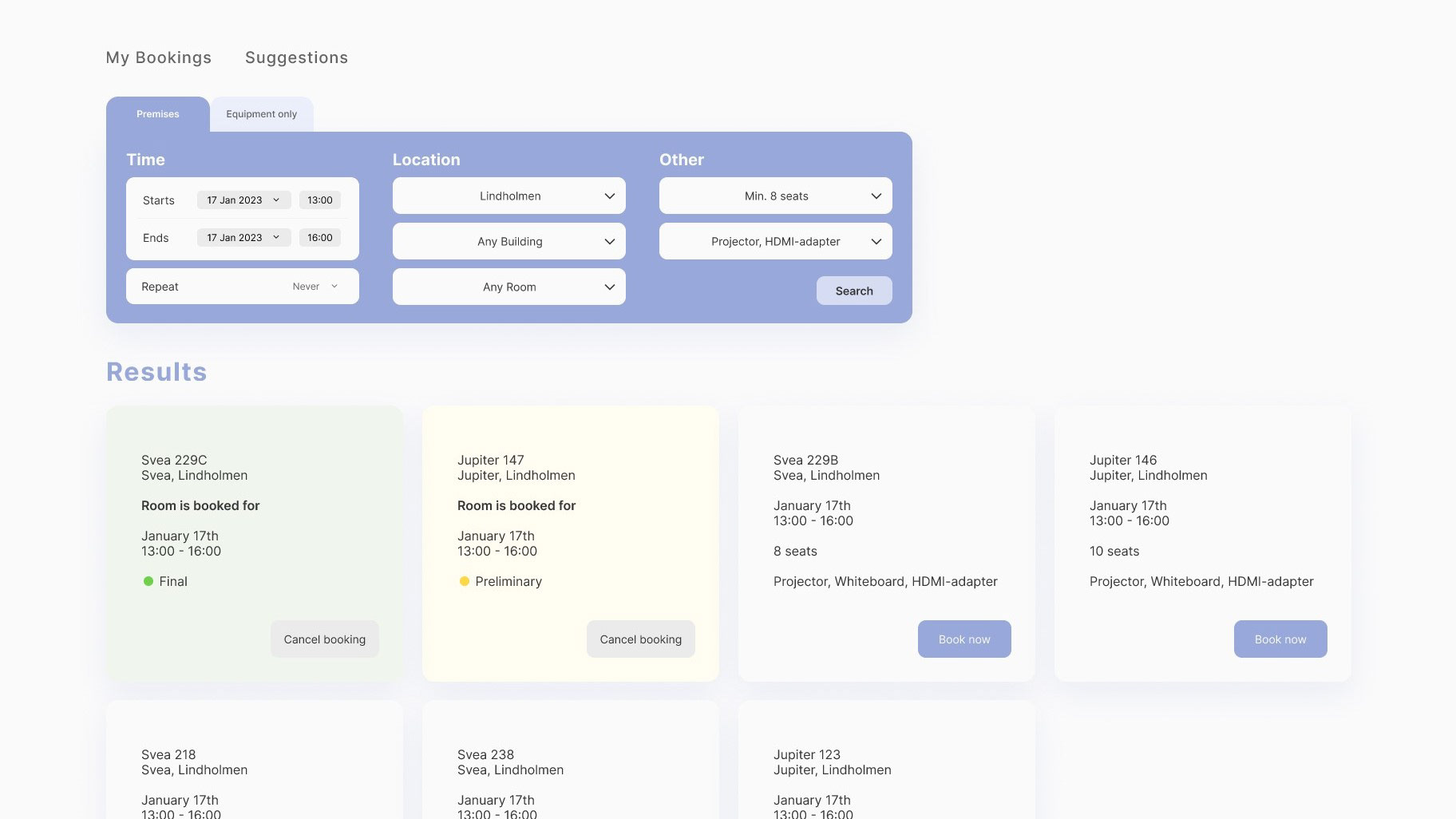The width and height of the screenshot is (1456, 819).
Task: Open the My Bookings page
Action: click(x=159, y=57)
